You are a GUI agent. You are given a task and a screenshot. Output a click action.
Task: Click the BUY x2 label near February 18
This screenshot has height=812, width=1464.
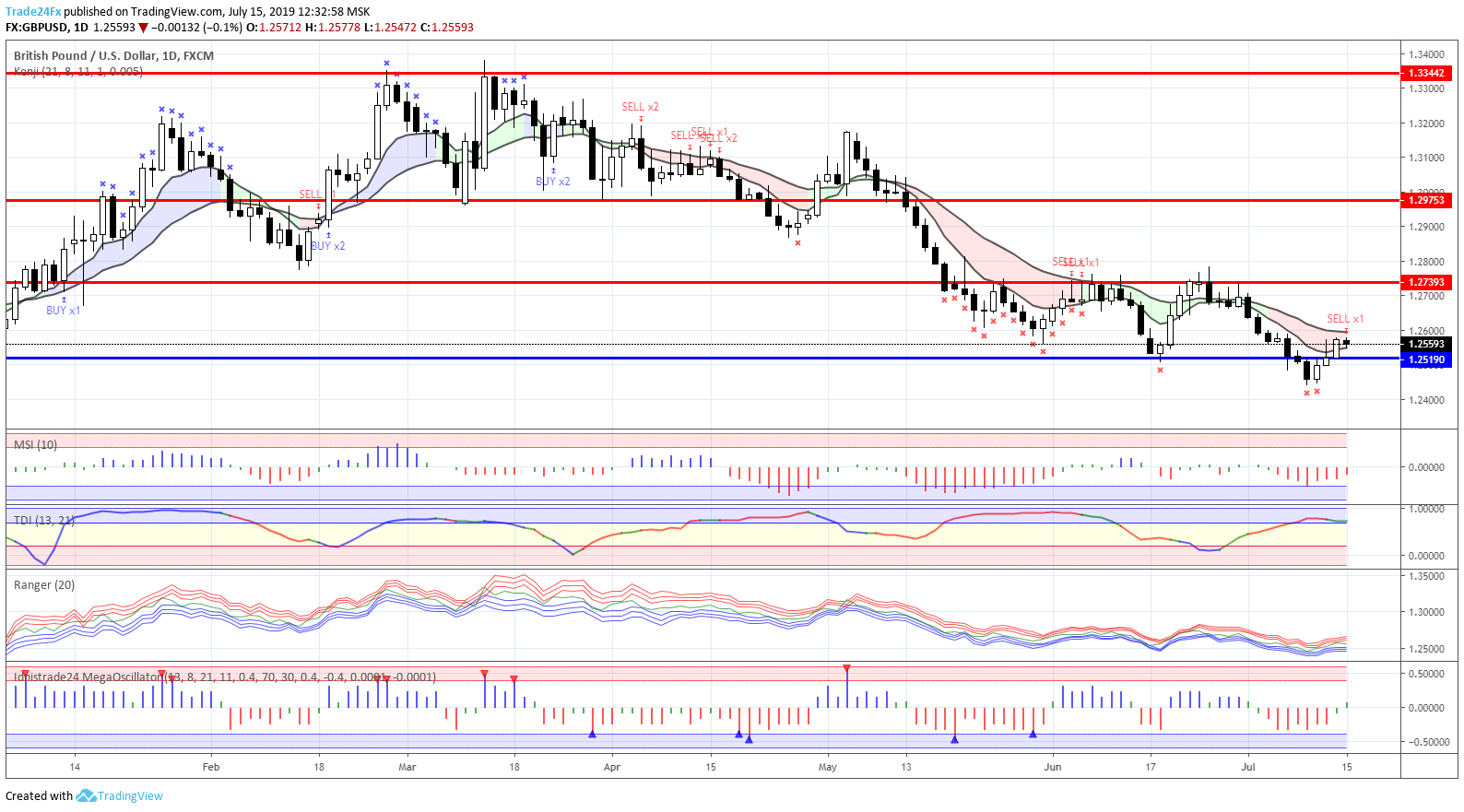(x=328, y=246)
